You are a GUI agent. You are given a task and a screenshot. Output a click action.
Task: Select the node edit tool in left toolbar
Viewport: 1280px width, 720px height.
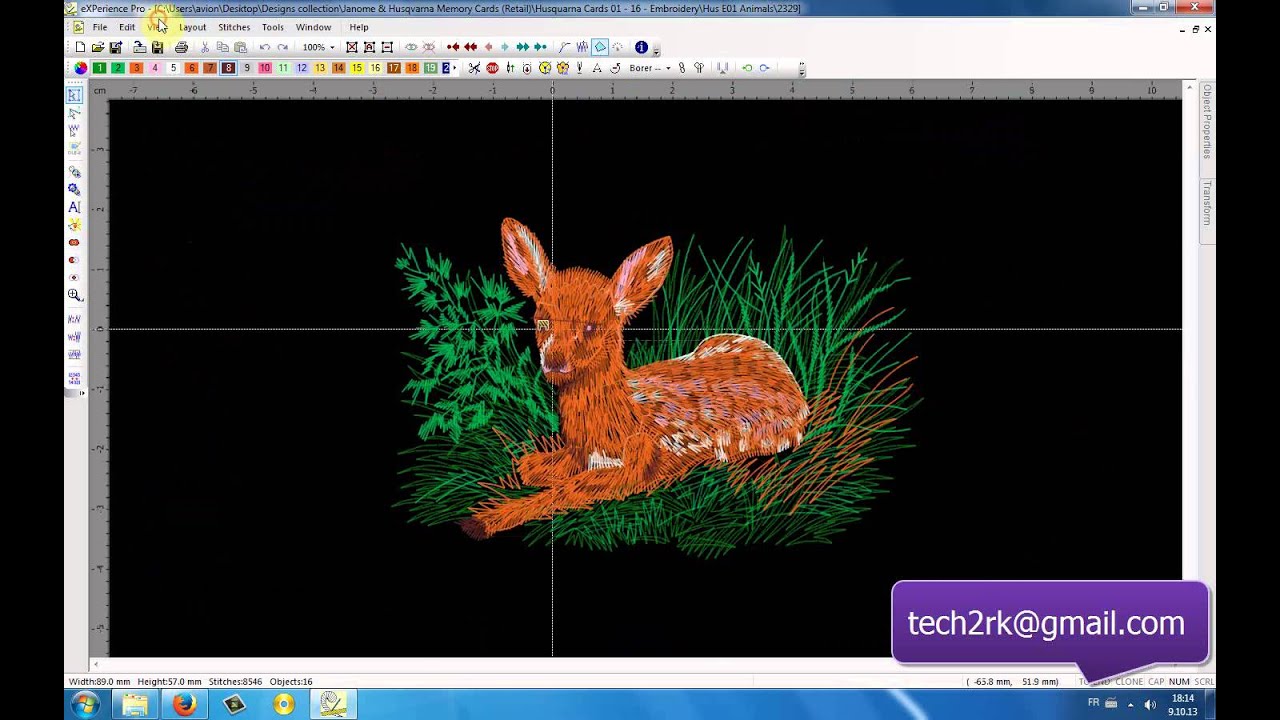(x=74, y=113)
